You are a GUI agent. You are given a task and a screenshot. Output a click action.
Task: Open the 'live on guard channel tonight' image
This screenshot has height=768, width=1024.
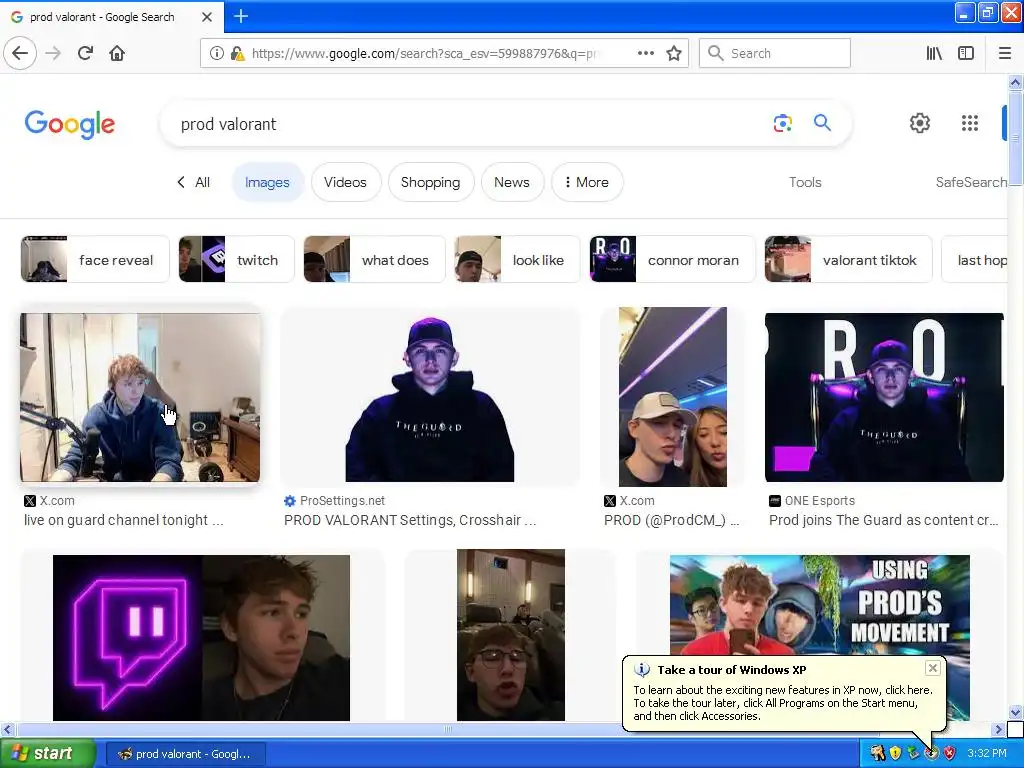click(x=140, y=398)
